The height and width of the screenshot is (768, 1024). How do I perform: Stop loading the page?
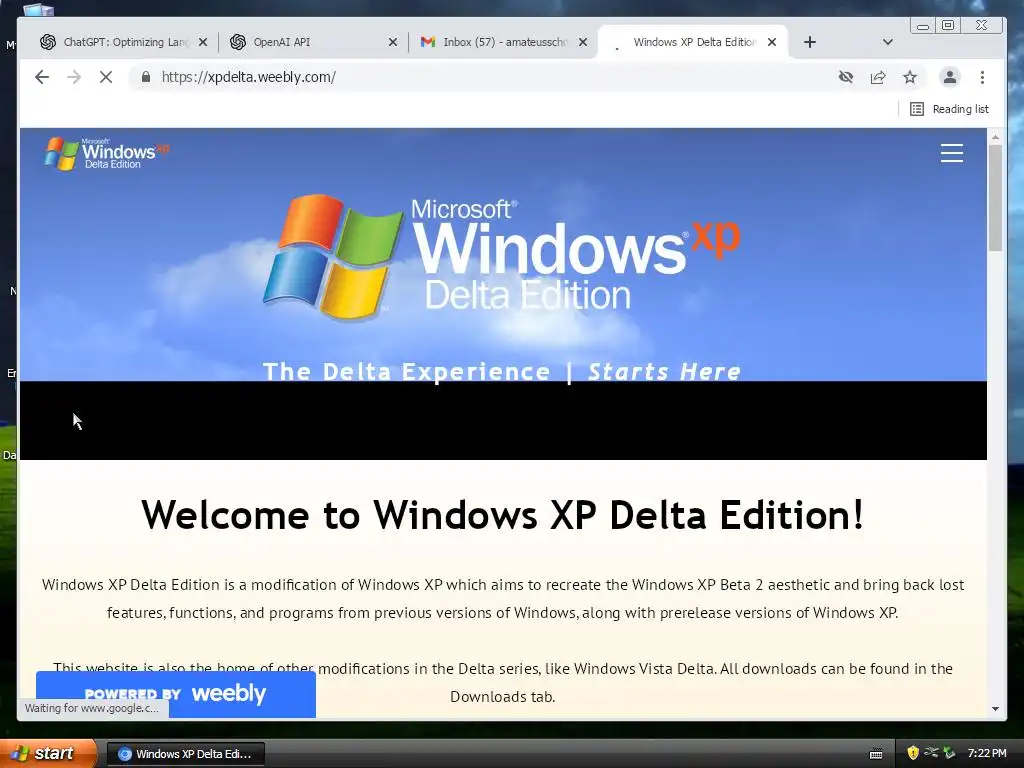pos(106,77)
